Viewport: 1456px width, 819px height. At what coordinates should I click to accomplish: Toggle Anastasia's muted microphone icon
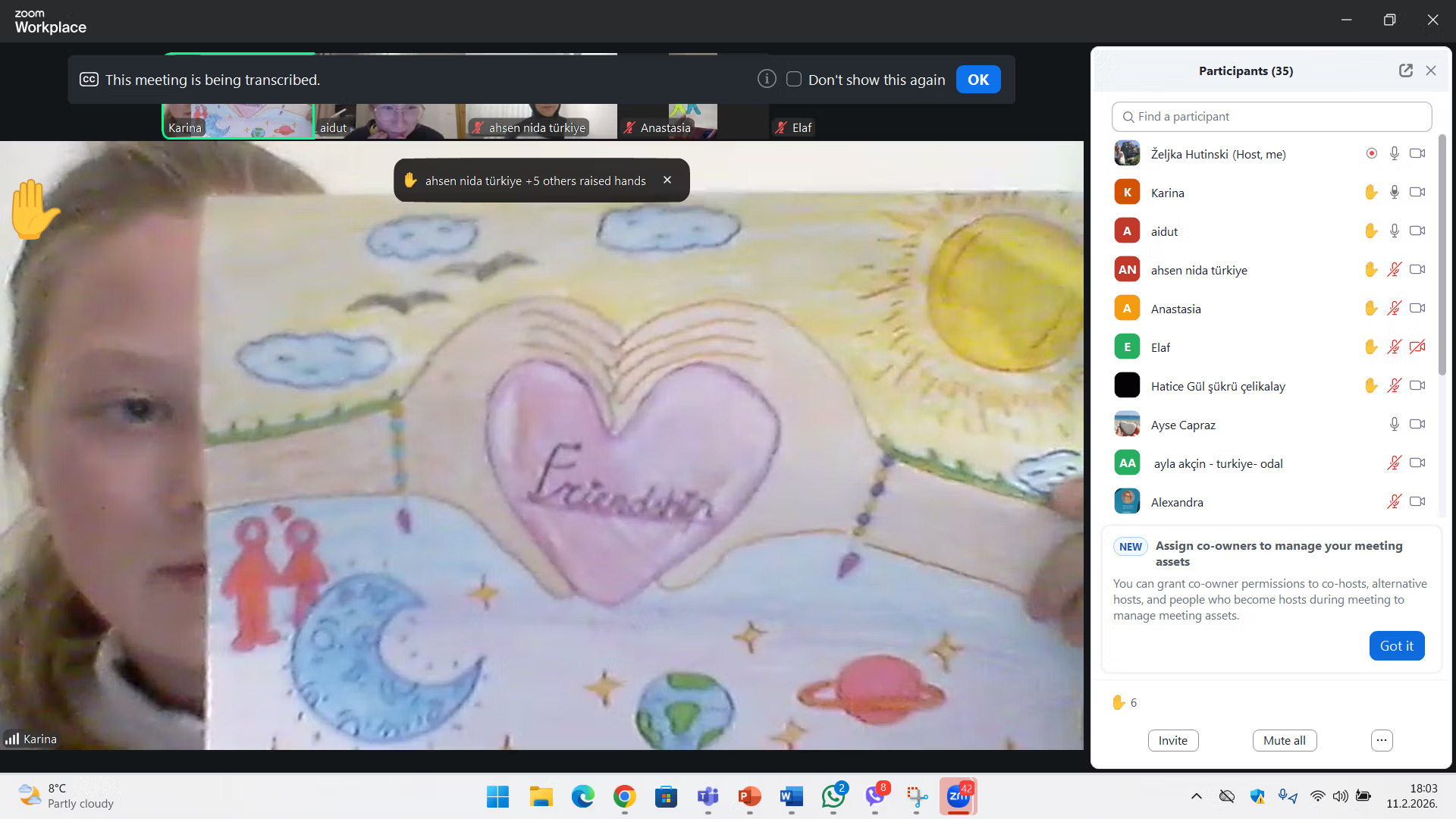(1394, 309)
